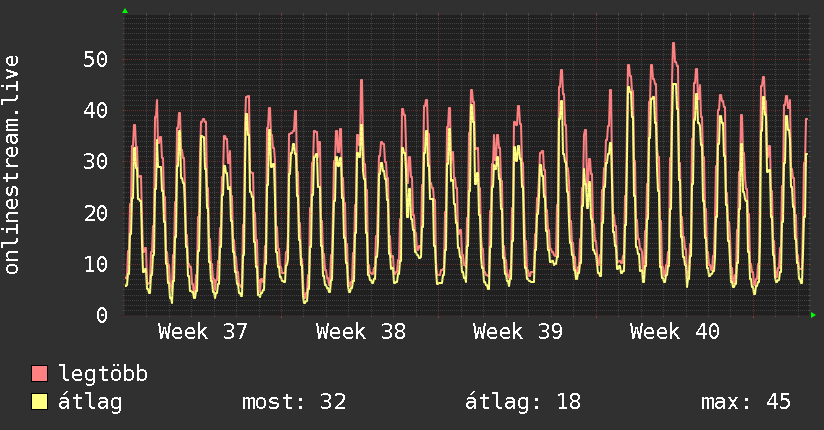The width and height of the screenshot is (824, 430).
Task: Click the átlag: 18 statistic
Action: point(523,402)
